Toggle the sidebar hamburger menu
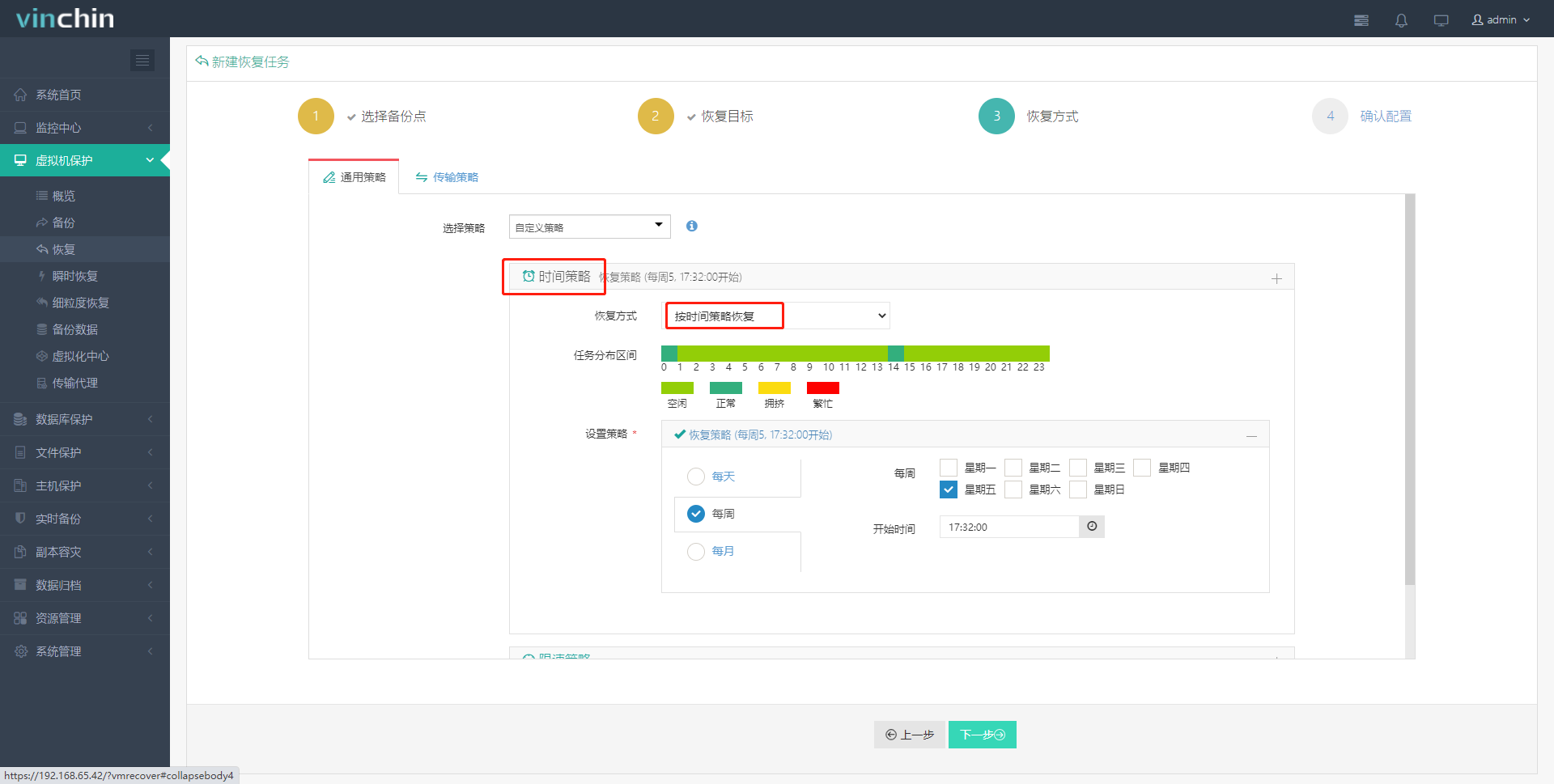This screenshot has height=784, width=1554. point(142,60)
